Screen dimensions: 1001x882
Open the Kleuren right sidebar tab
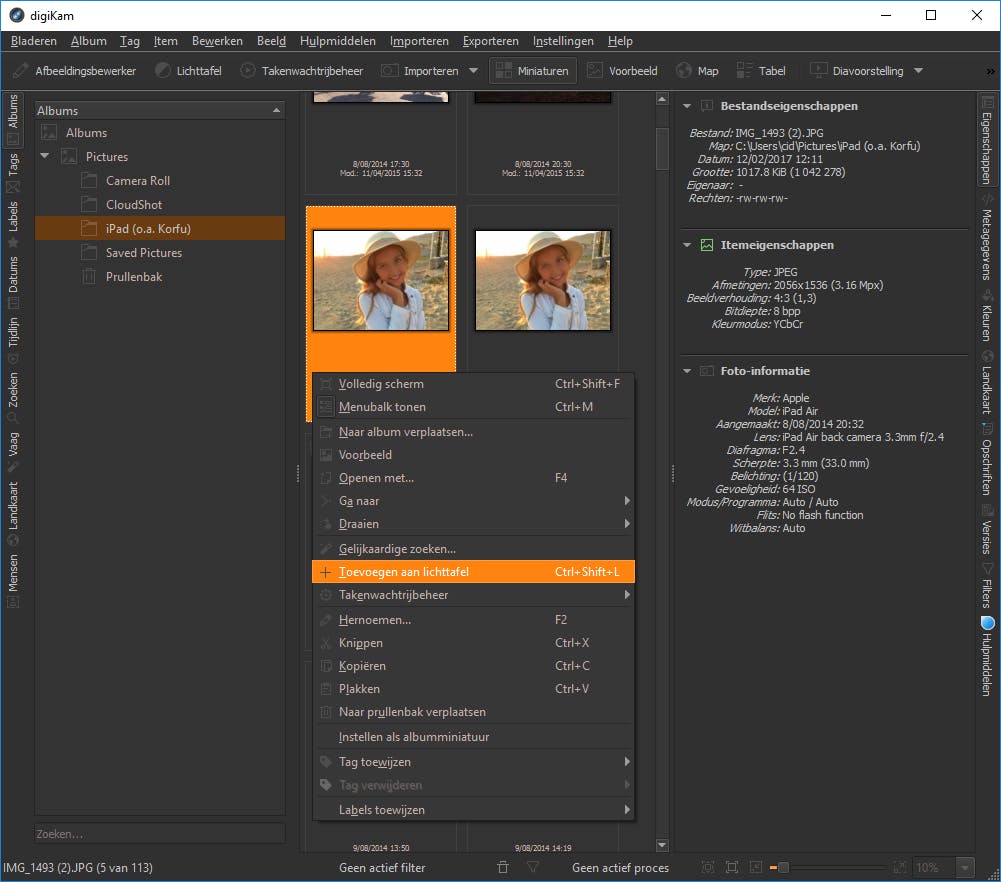(x=987, y=318)
